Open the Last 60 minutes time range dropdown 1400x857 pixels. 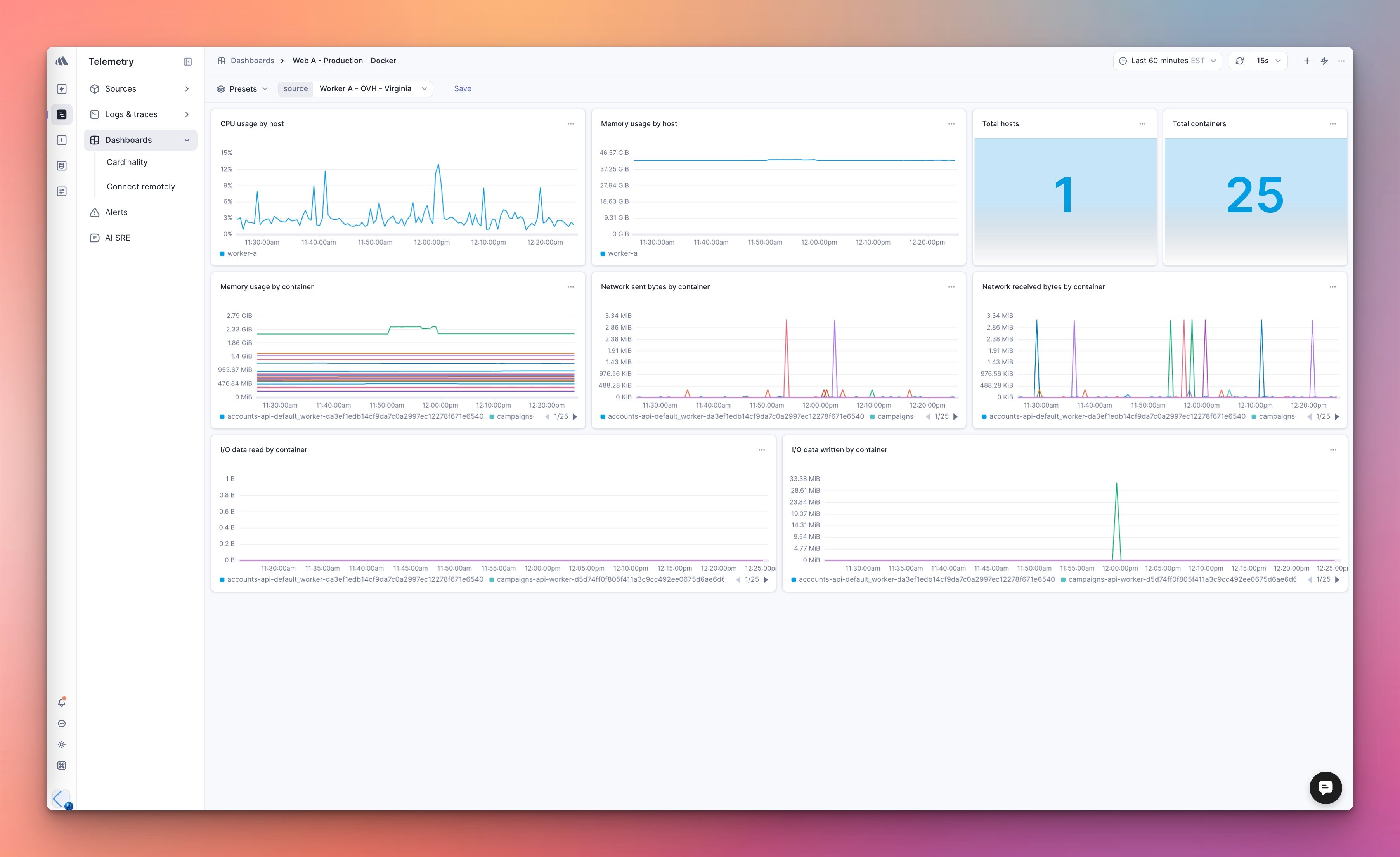[1167, 61]
